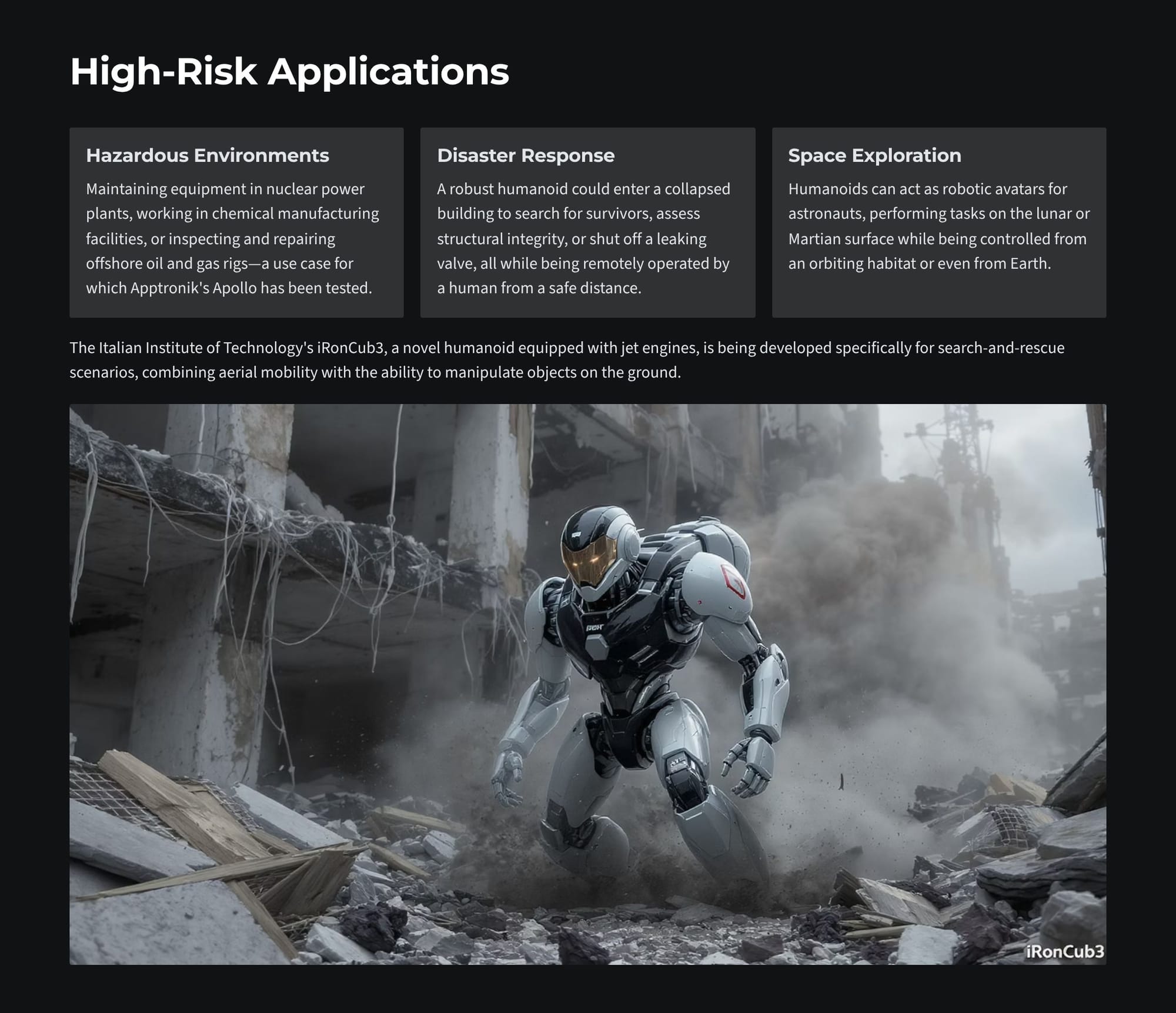Viewport: 1176px width, 1013px height.
Task: Select the Hazardous Environments card title
Action: pos(208,155)
